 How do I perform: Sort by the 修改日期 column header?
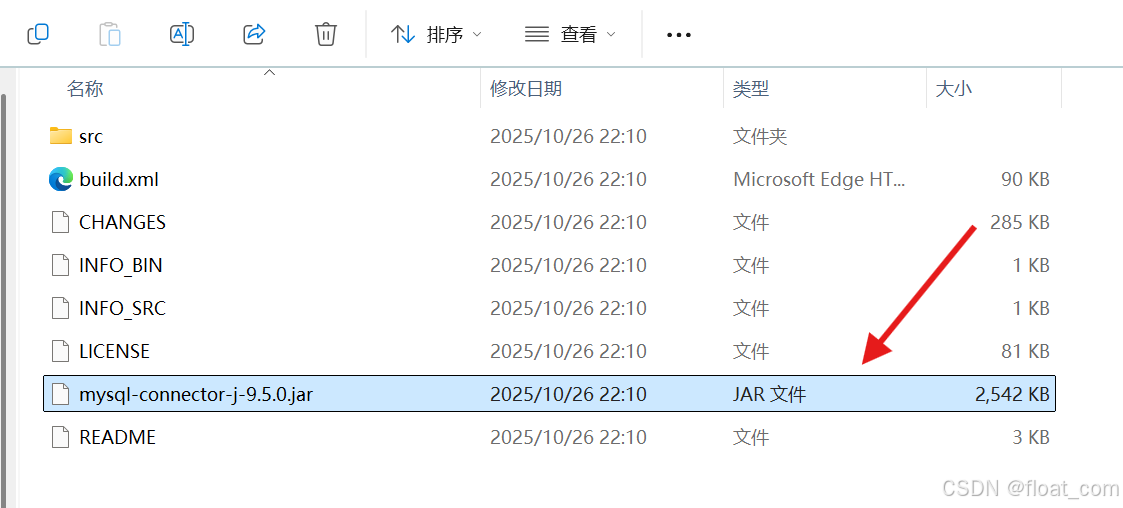(526, 89)
